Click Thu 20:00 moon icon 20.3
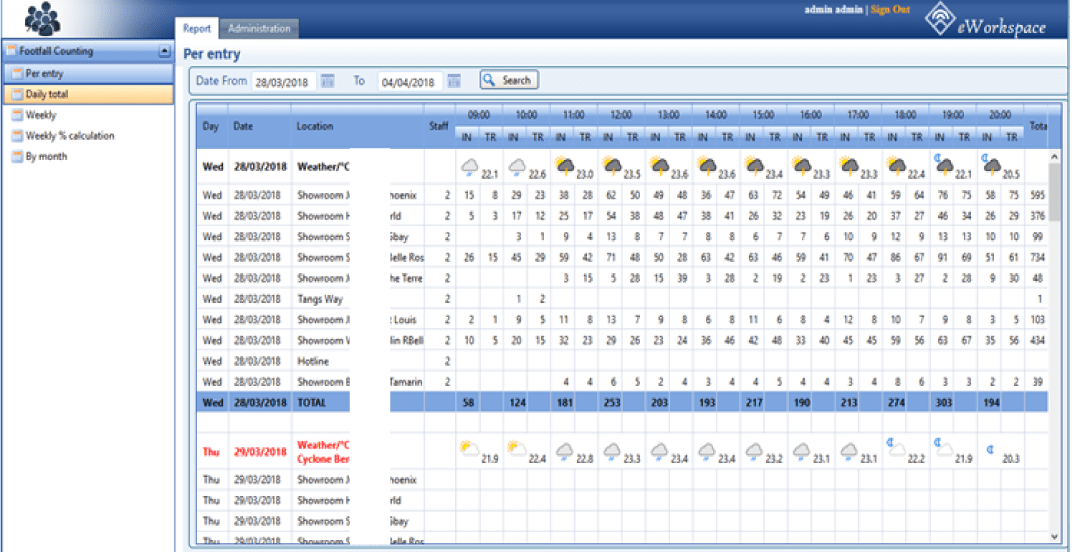This screenshot has width=1076, height=552. point(990,450)
